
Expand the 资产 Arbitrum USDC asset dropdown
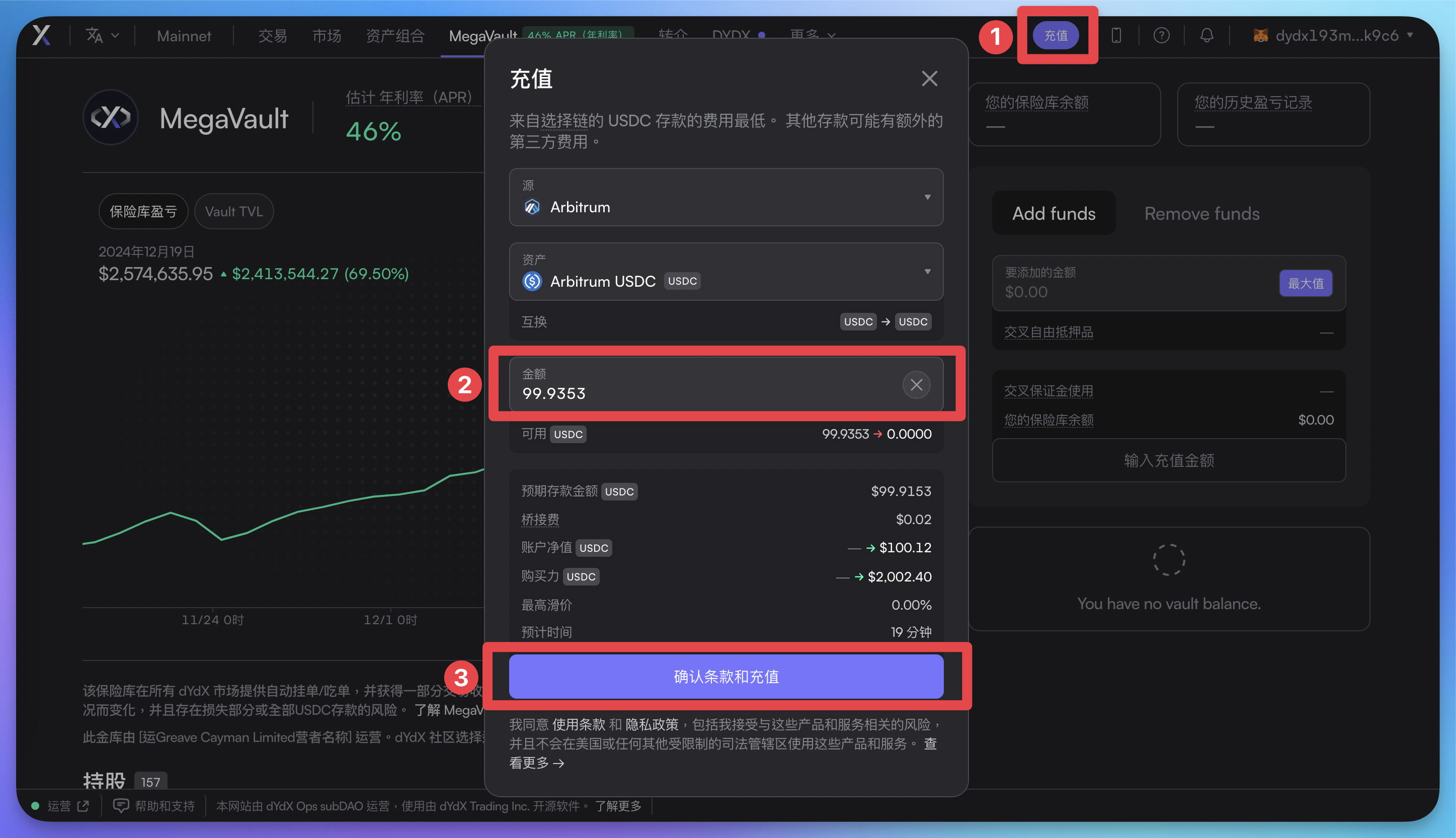coord(725,271)
